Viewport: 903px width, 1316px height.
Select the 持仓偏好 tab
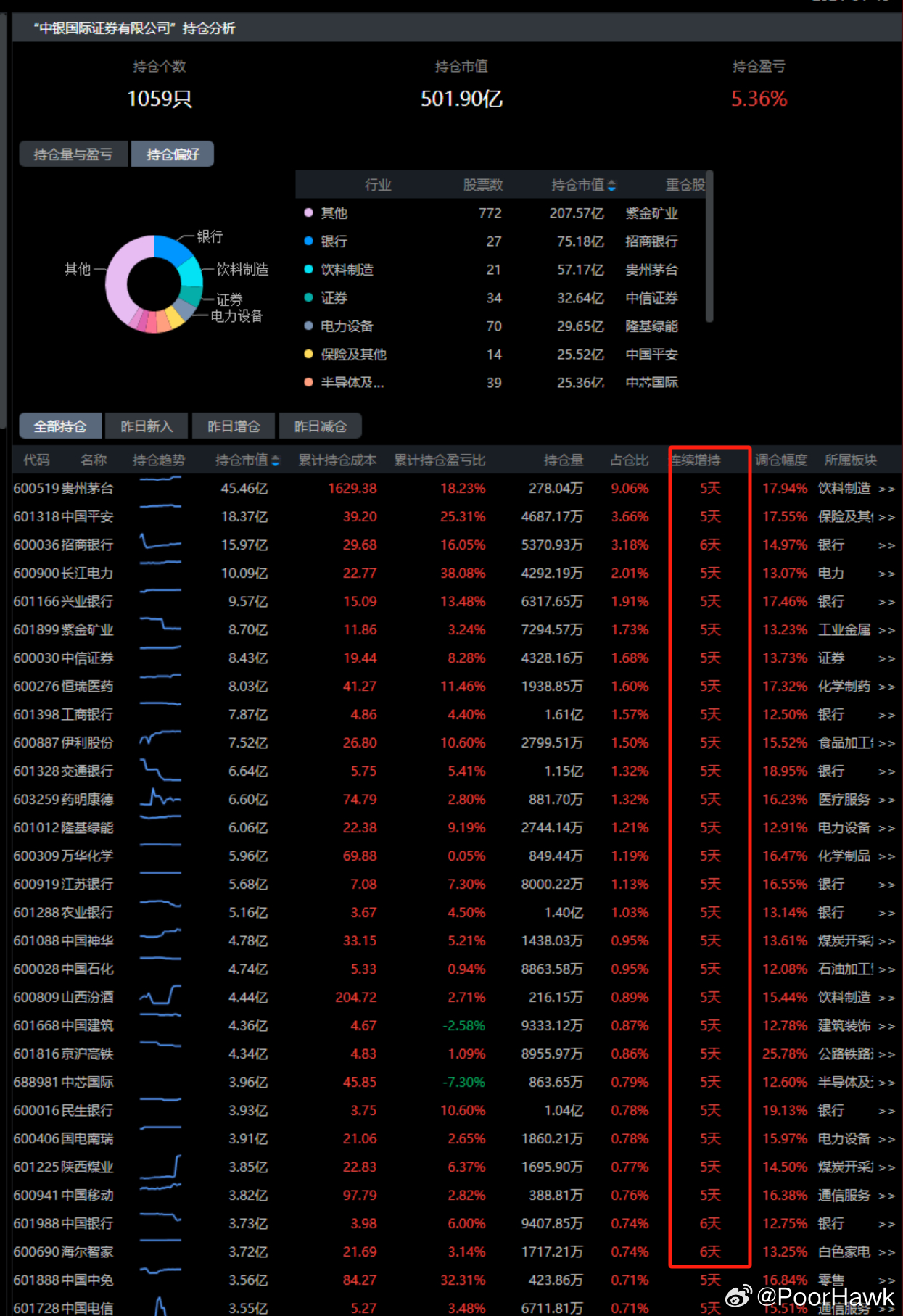(x=173, y=154)
